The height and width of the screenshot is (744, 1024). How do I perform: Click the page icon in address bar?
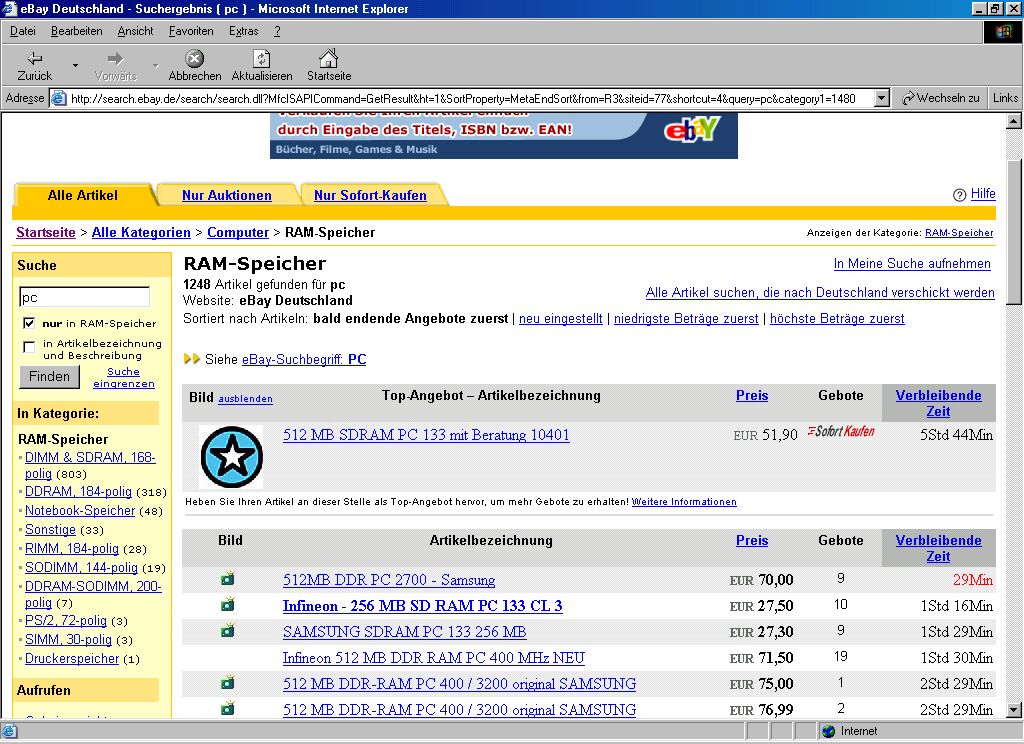[59, 99]
